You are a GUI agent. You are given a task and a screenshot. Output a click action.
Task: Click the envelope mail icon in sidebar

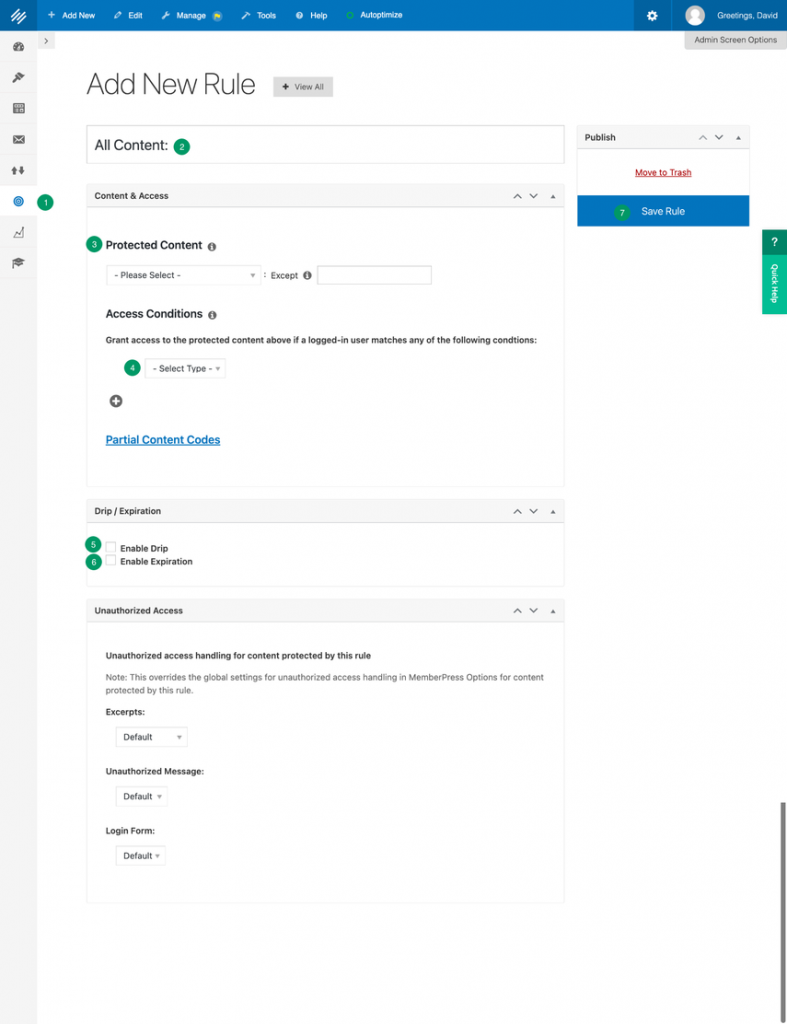(x=18, y=139)
